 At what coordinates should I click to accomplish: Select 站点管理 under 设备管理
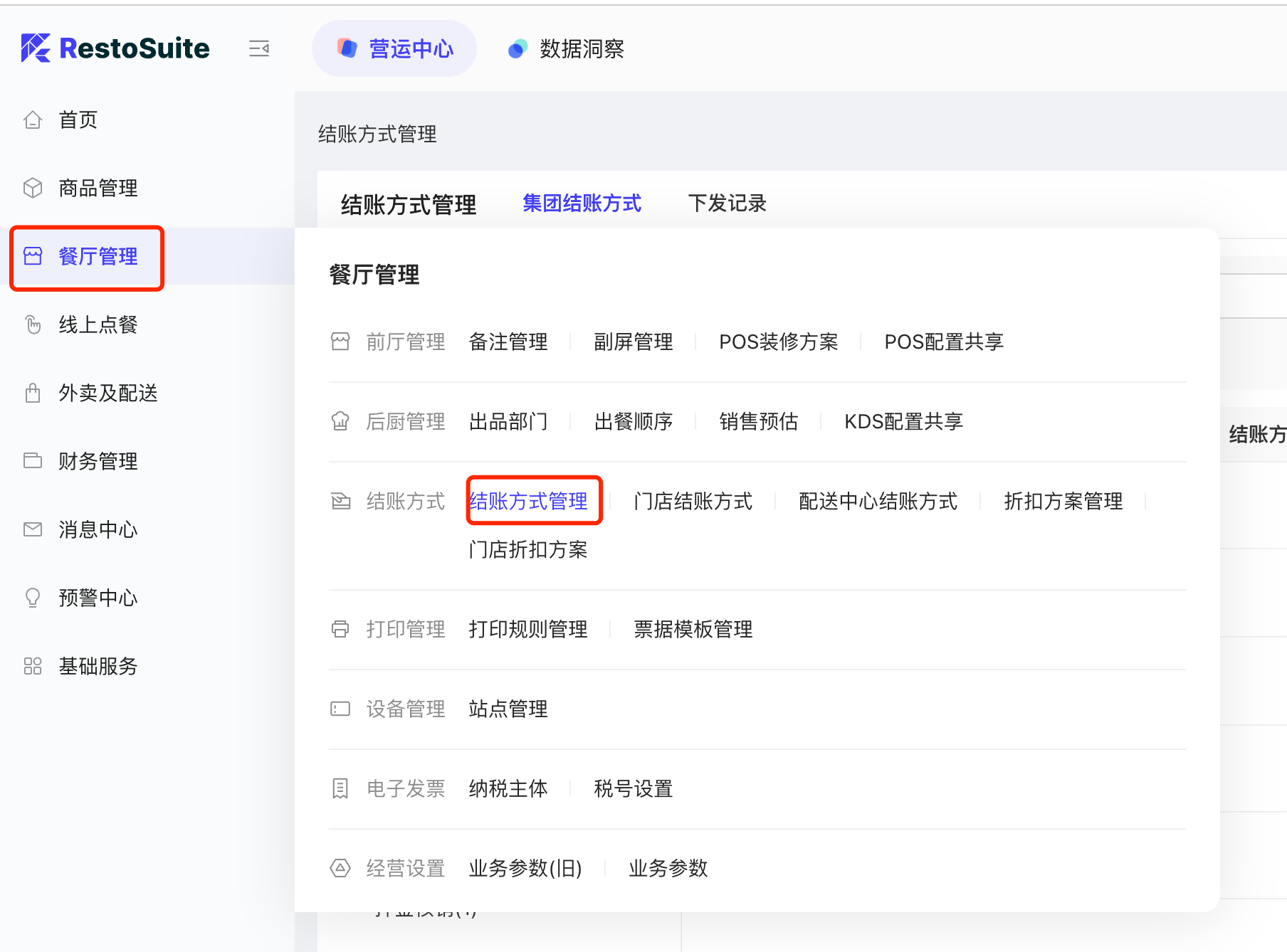pos(508,709)
